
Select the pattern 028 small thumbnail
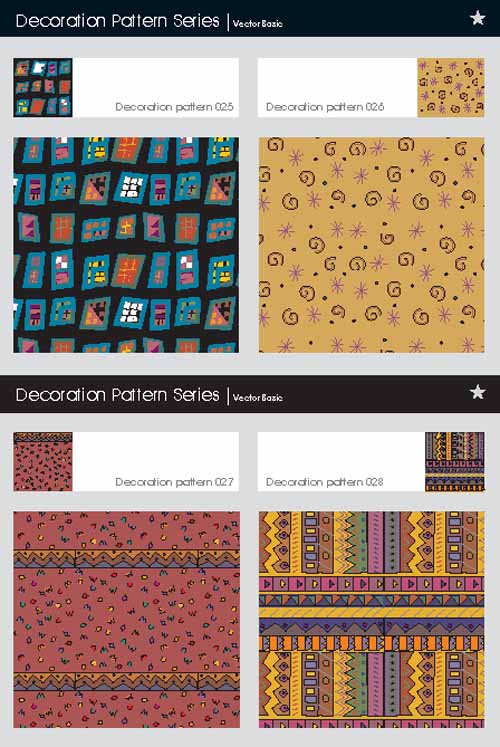click(x=455, y=462)
